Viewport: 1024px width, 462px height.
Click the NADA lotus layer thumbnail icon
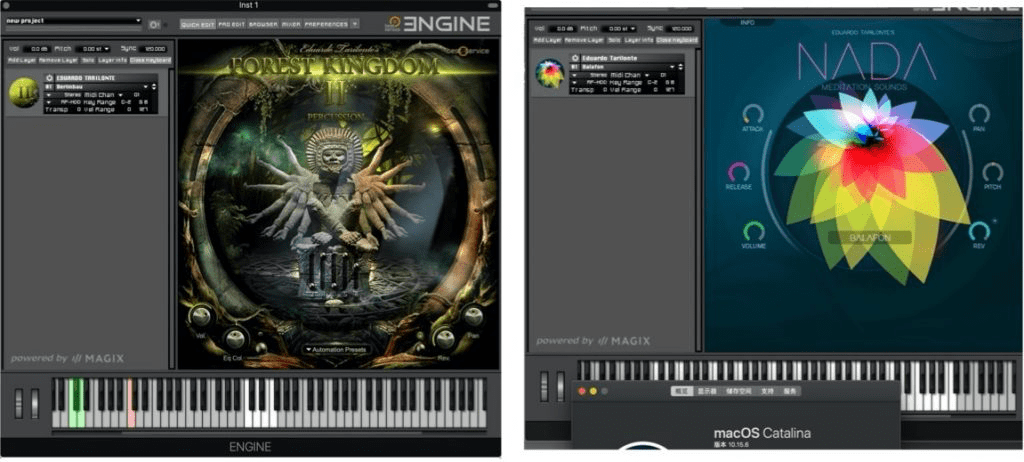549,73
